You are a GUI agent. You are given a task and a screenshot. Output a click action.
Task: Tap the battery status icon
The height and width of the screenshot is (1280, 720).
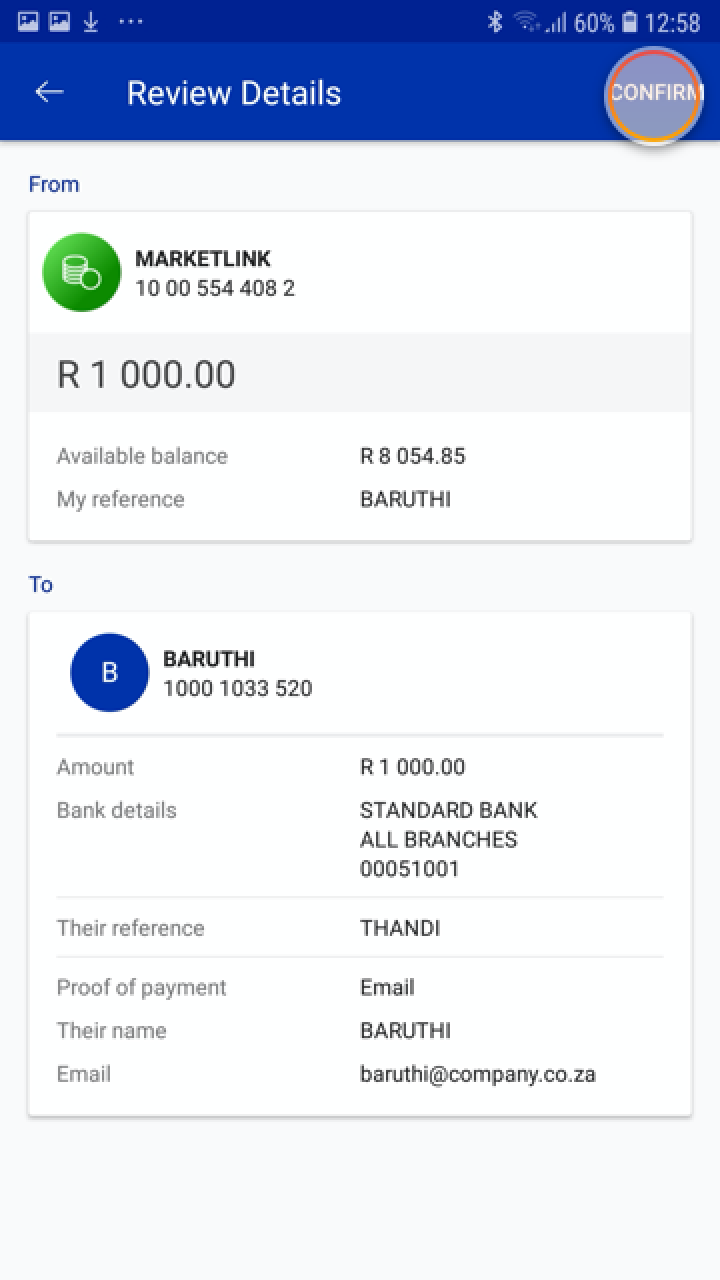point(630,22)
